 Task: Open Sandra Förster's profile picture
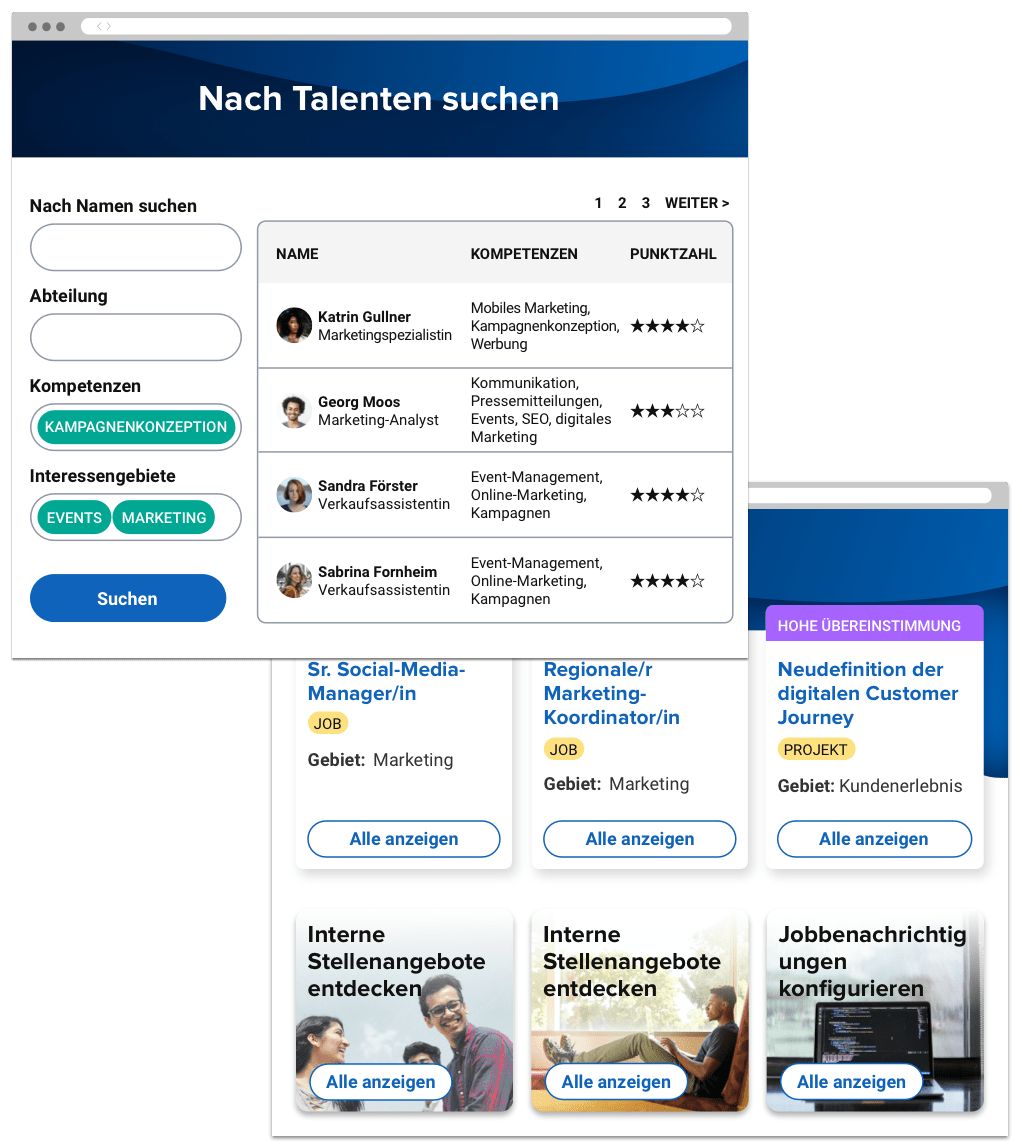pyautogui.click(x=294, y=495)
